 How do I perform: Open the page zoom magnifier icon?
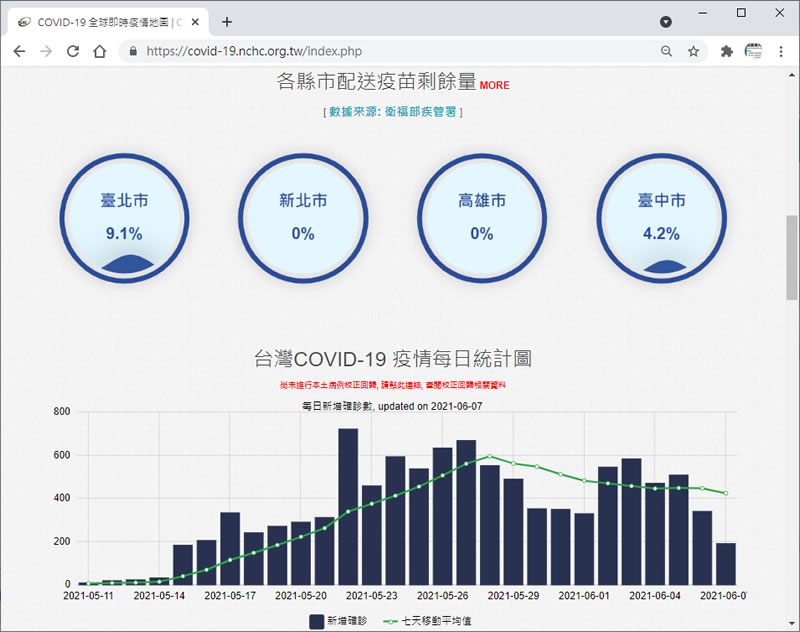(x=667, y=52)
